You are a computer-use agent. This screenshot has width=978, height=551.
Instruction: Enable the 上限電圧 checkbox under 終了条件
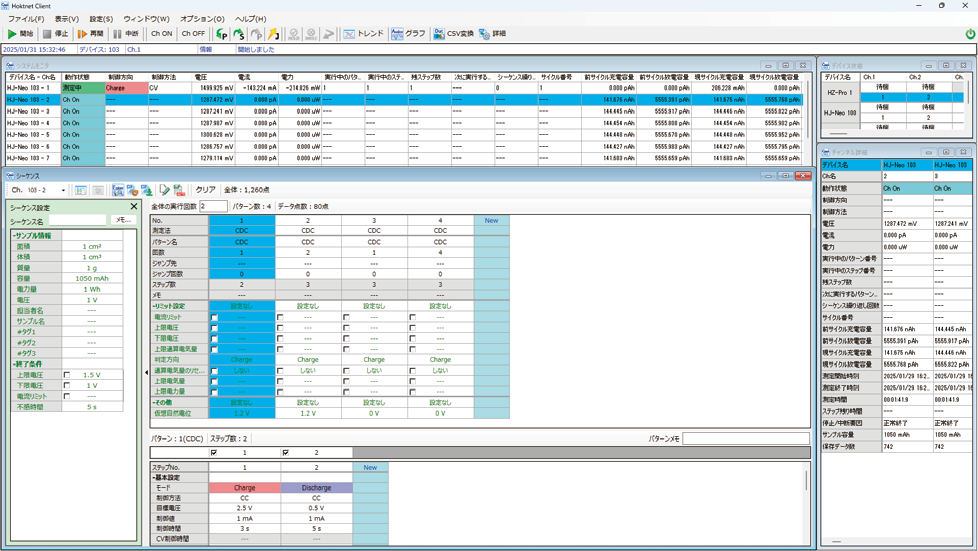[66, 375]
